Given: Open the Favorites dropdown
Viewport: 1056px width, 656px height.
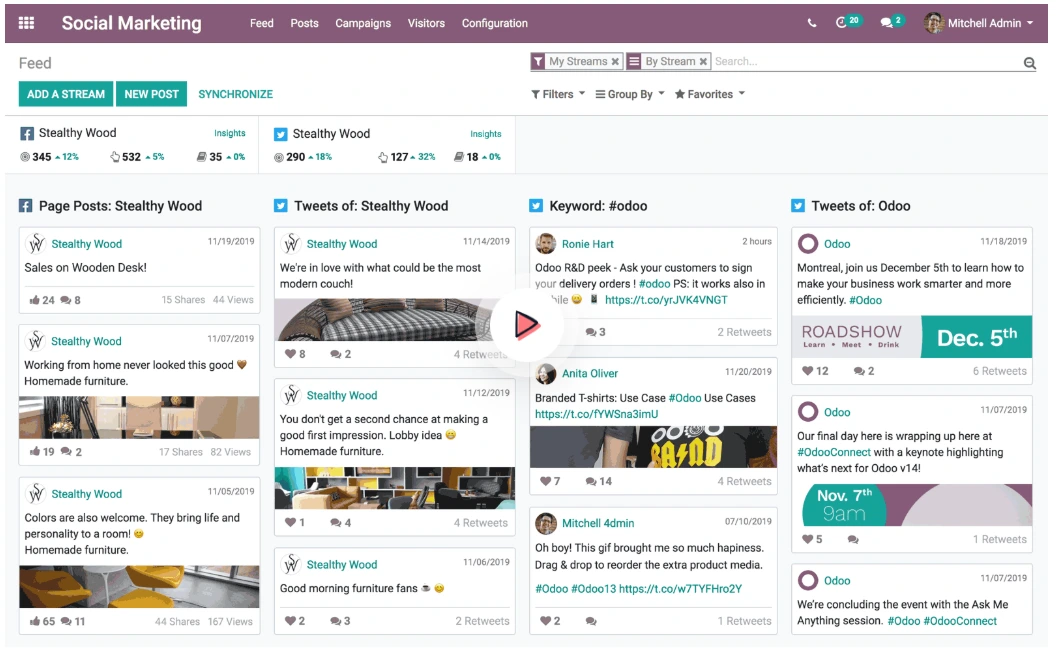Looking at the screenshot, I should (710, 94).
